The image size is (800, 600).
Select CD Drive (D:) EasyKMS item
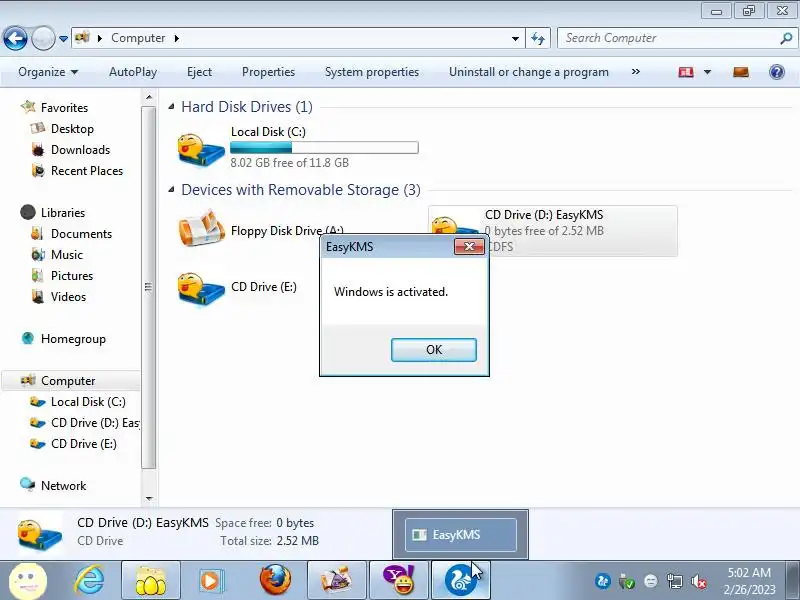click(x=553, y=231)
